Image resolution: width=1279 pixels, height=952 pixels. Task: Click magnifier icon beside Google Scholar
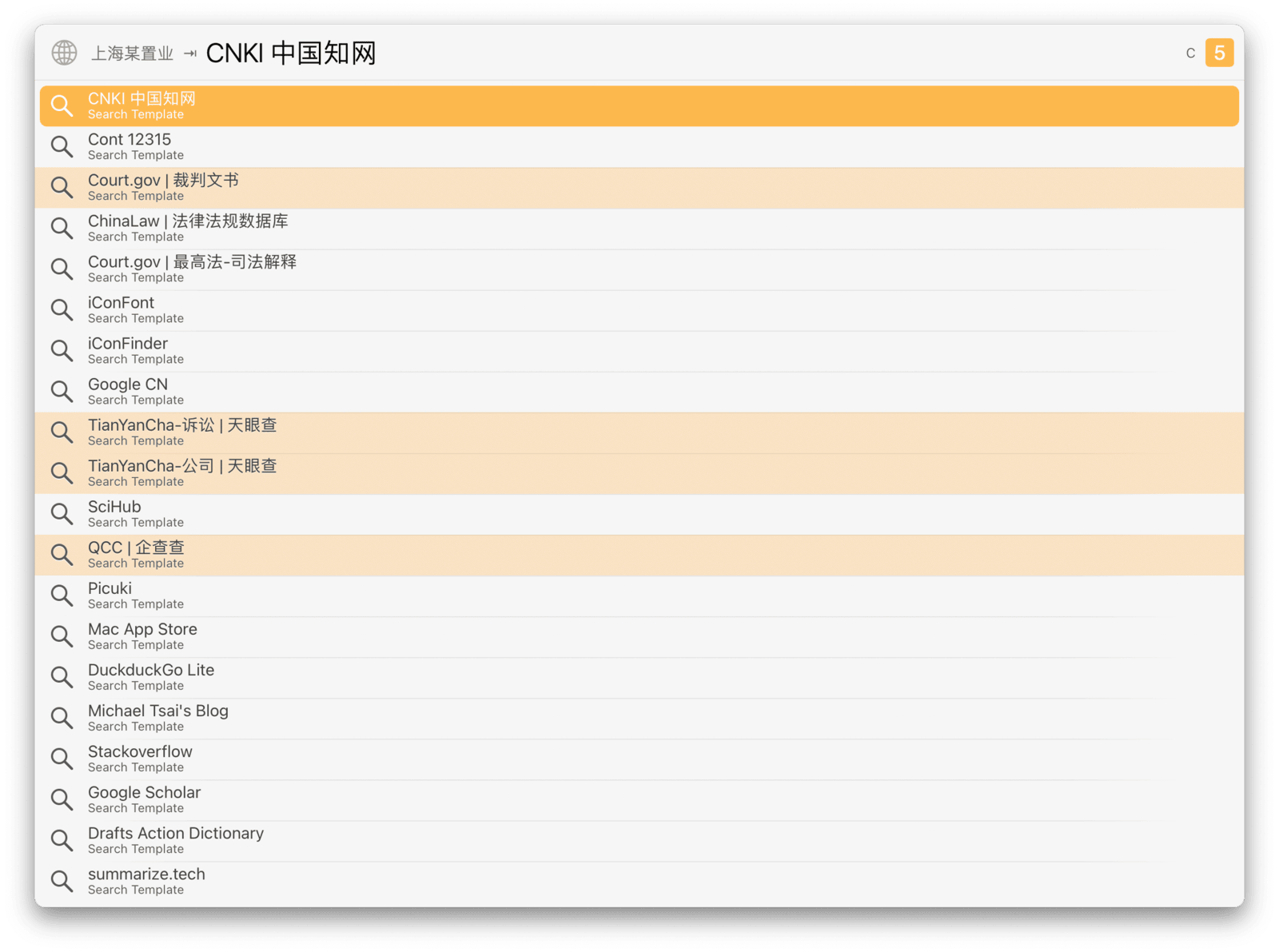(62, 799)
